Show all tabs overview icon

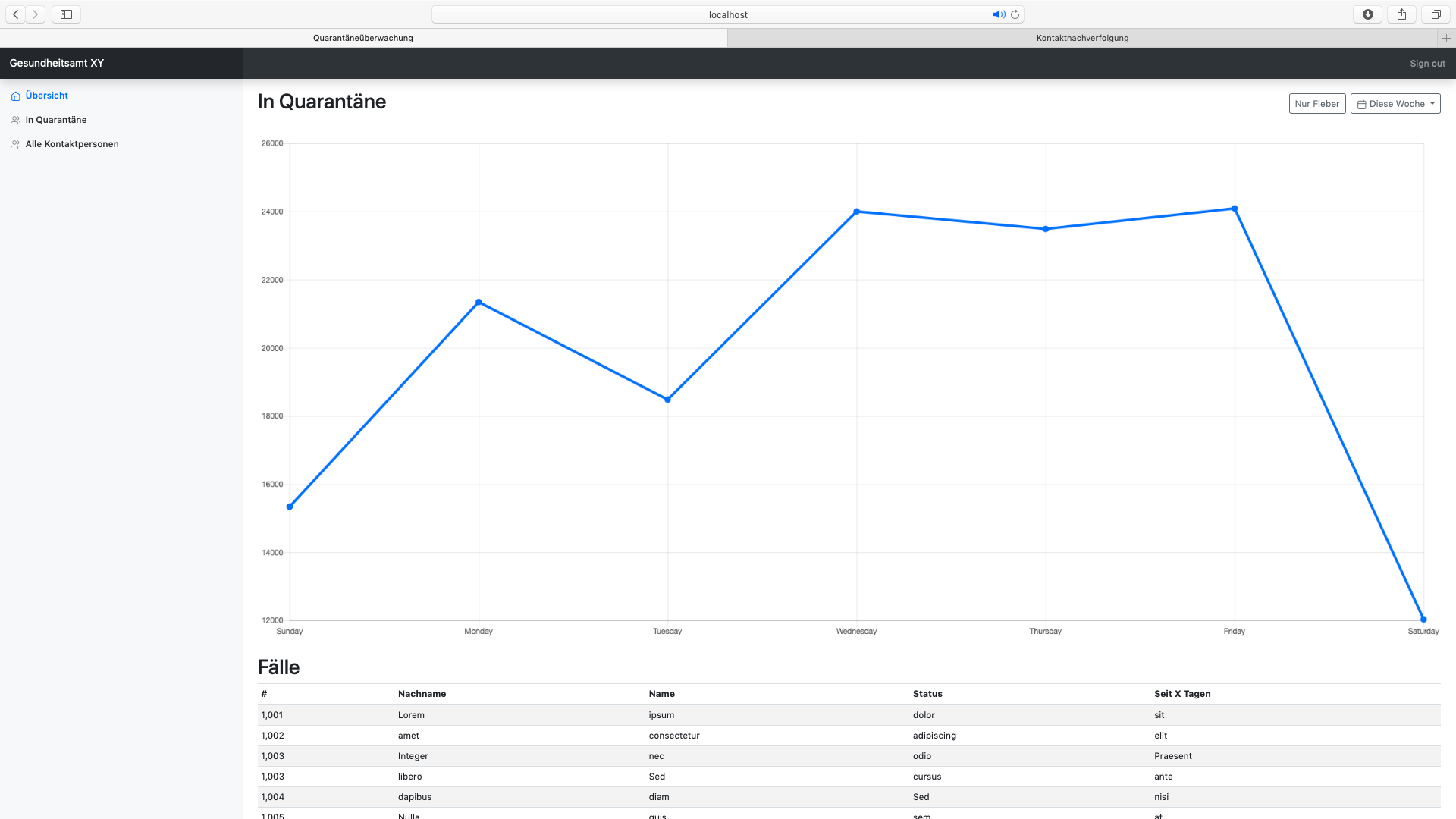click(x=1436, y=14)
